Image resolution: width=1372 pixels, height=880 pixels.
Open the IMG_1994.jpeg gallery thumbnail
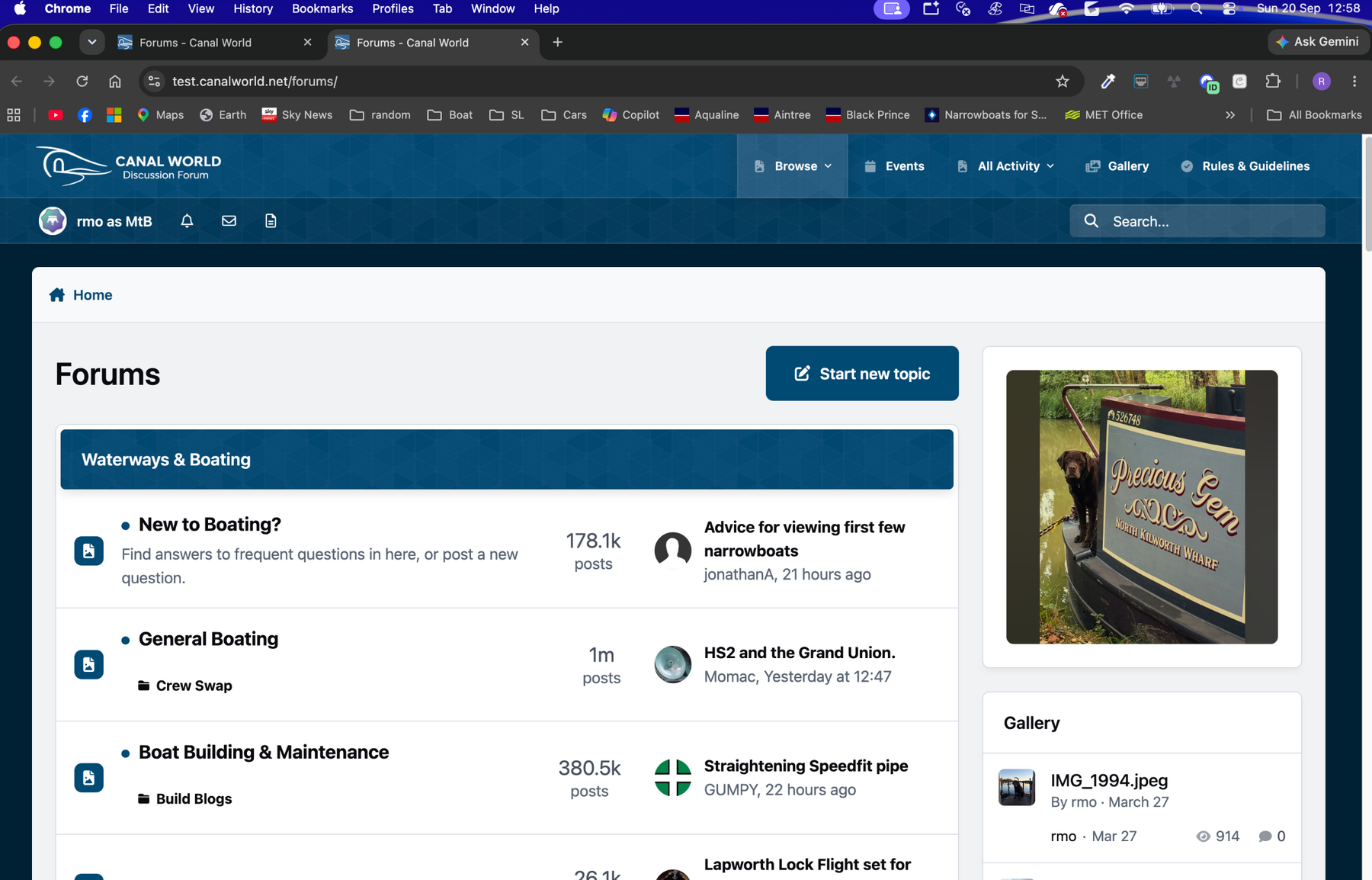(1017, 788)
